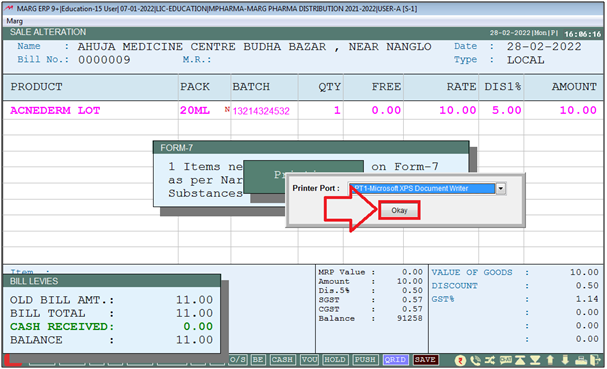Click the CGST value 0.57

[412, 309]
